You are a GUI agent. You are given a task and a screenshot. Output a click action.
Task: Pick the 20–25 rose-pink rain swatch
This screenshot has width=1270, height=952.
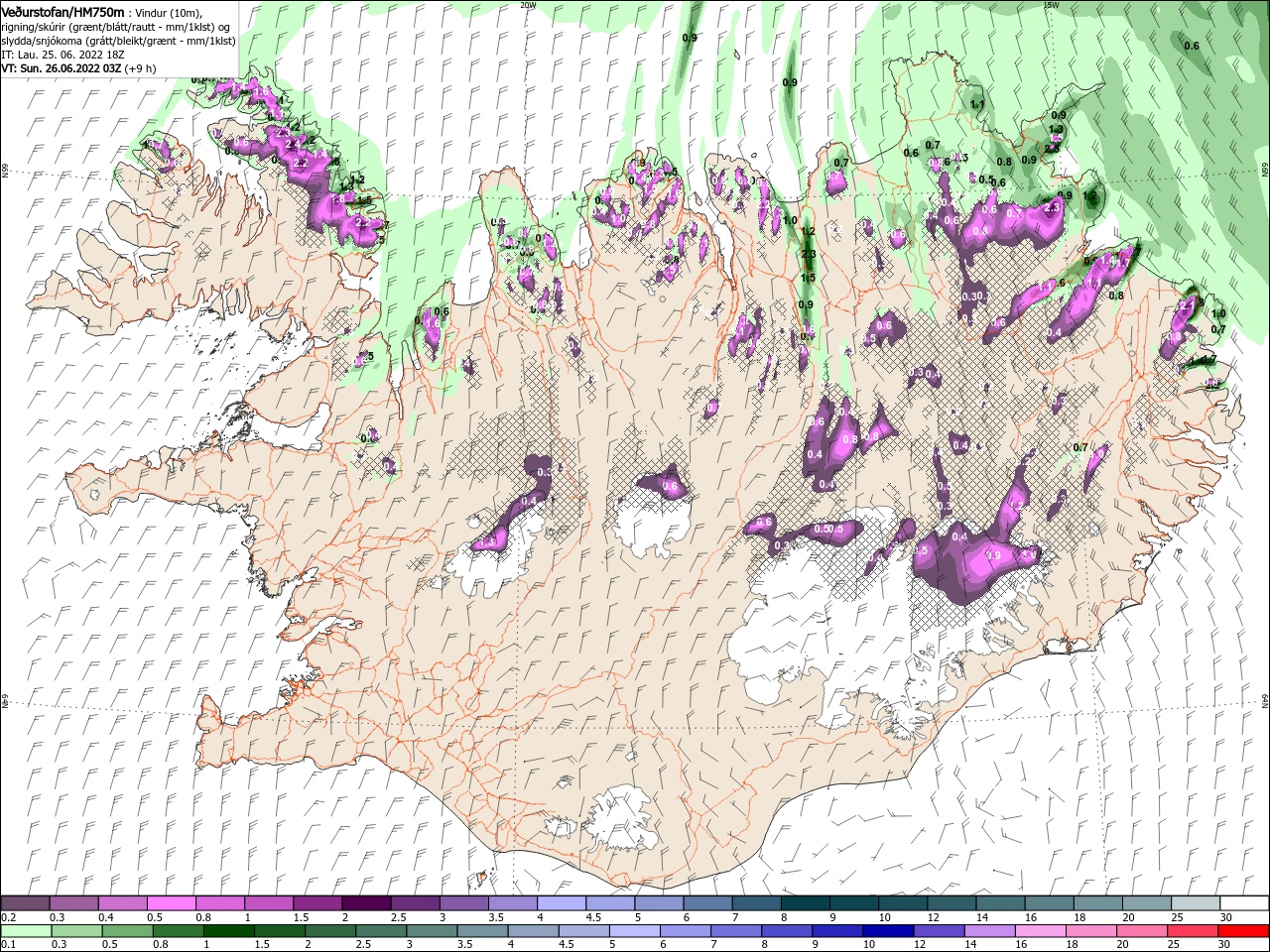[x=1141, y=931]
